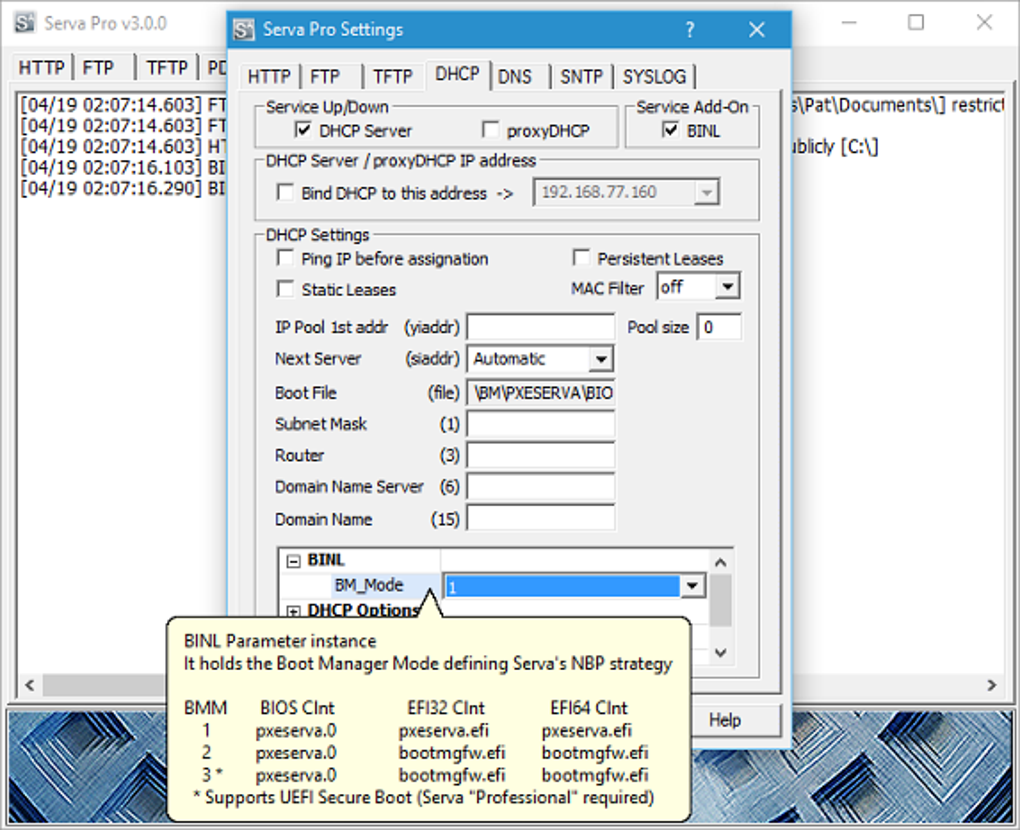Viewport: 1020px width, 830px height.
Task: Open the Next Server Automatic dropdown
Action: click(x=601, y=358)
